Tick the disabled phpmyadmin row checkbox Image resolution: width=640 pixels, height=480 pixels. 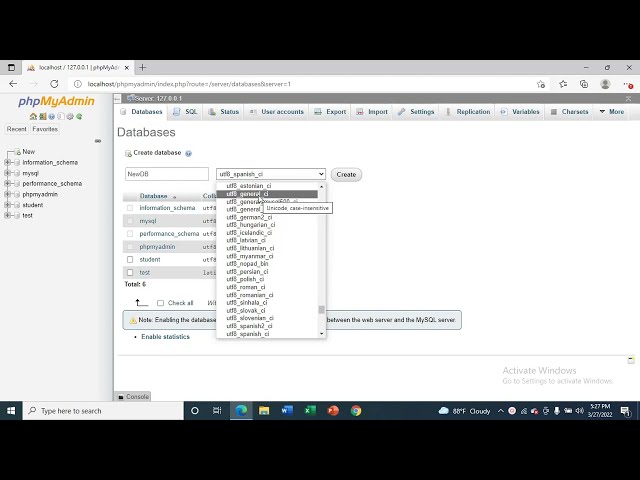(130, 247)
